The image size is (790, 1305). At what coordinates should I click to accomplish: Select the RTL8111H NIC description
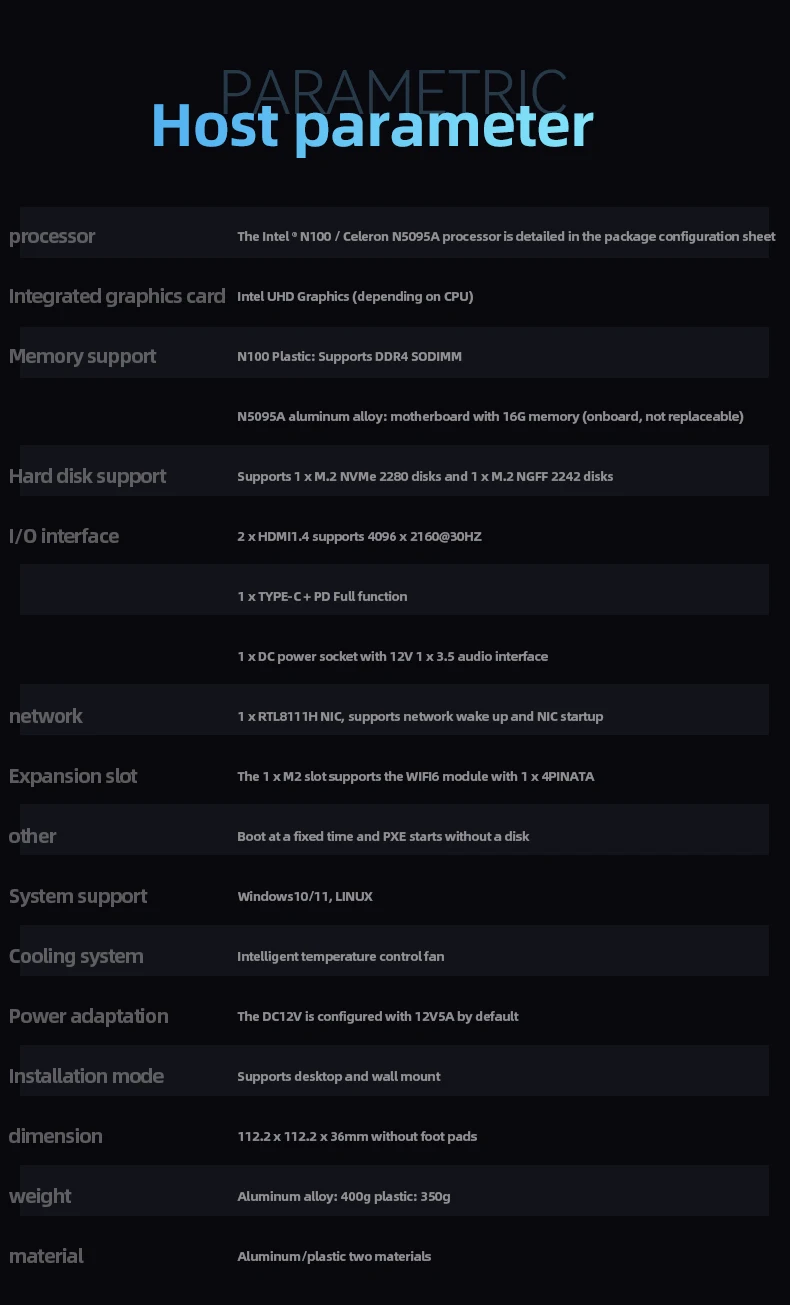point(420,717)
